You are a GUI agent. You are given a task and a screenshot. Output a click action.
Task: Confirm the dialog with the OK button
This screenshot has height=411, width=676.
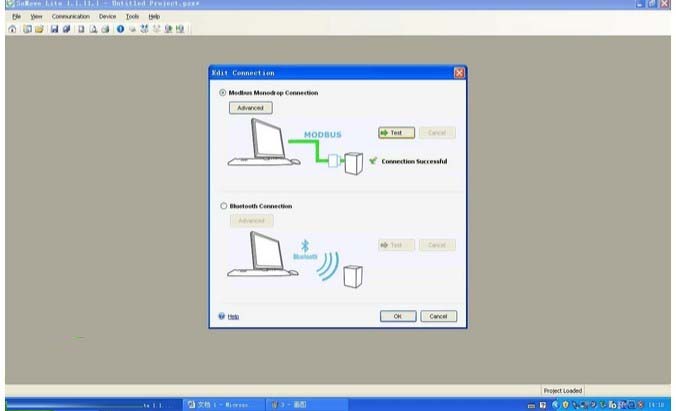[x=398, y=316]
